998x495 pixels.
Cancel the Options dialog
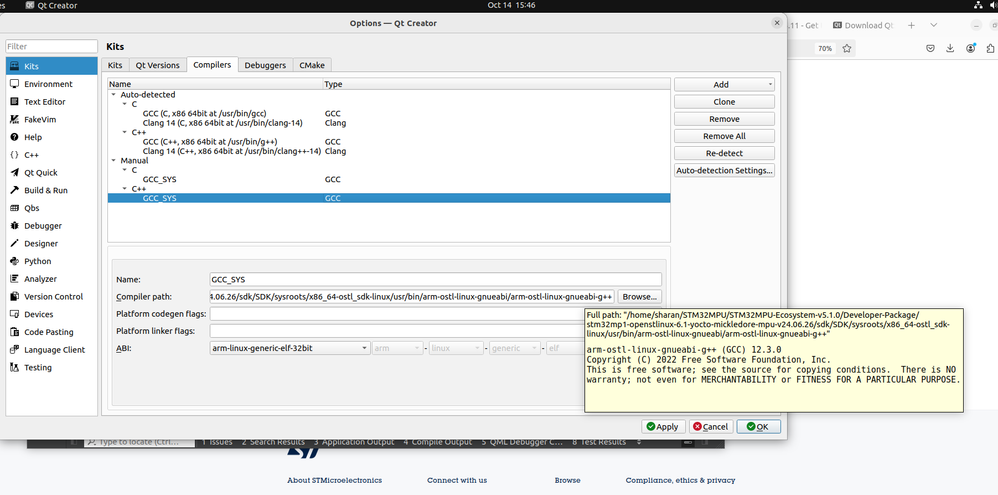click(712, 427)
